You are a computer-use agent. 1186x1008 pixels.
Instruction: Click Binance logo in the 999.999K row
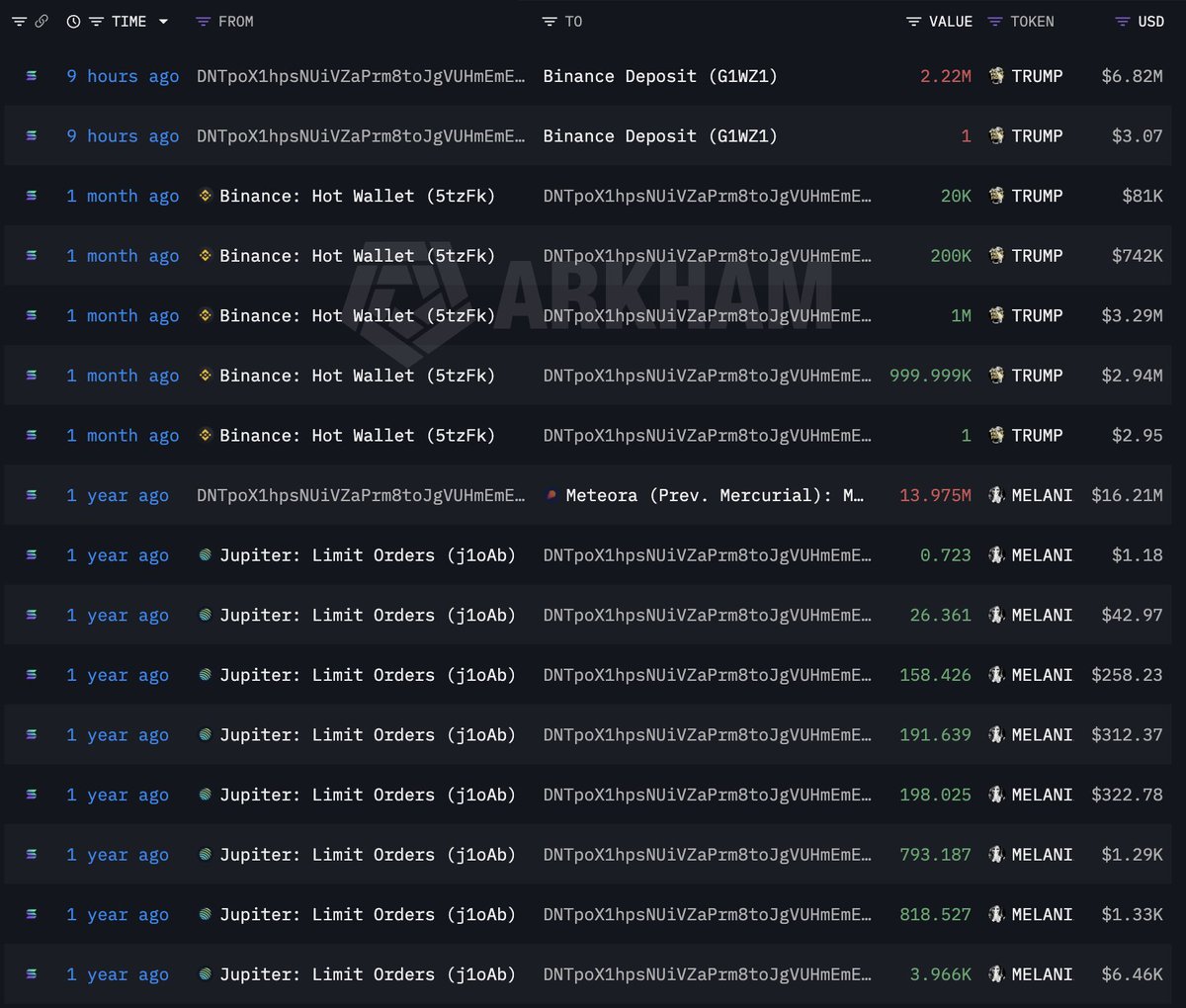tap(206, 376)
